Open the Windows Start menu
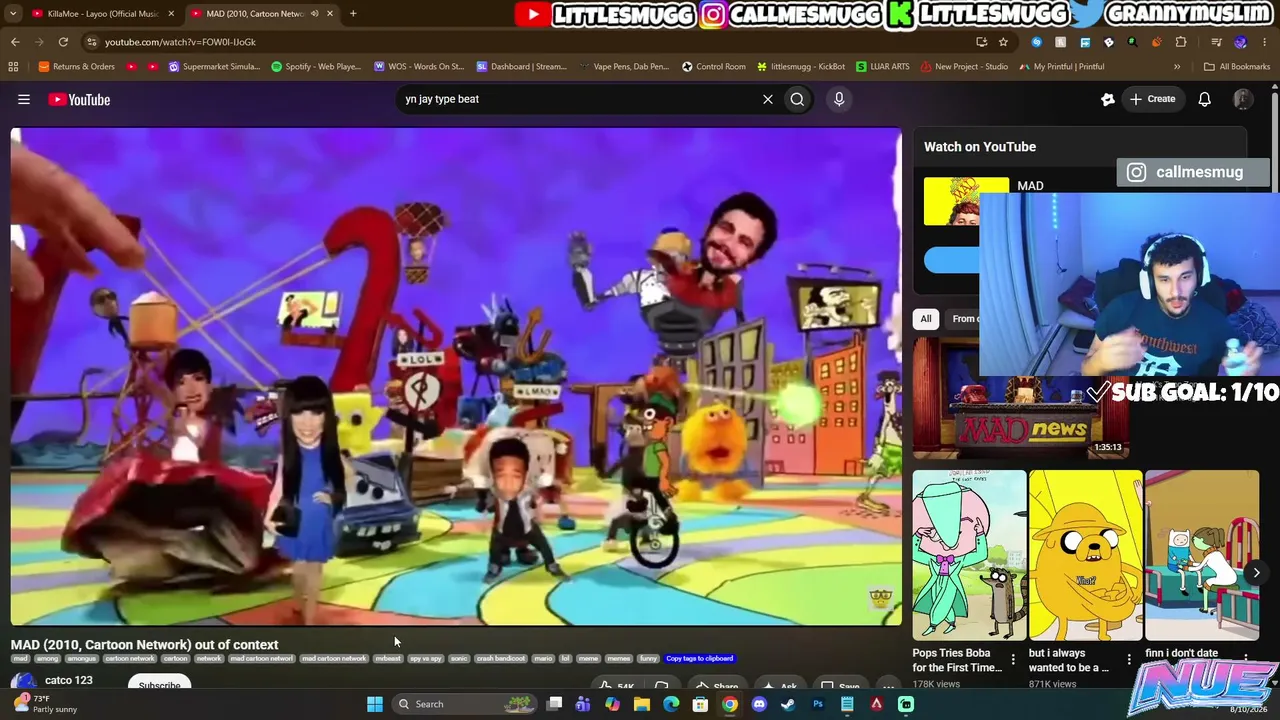 tap(375, 704)
